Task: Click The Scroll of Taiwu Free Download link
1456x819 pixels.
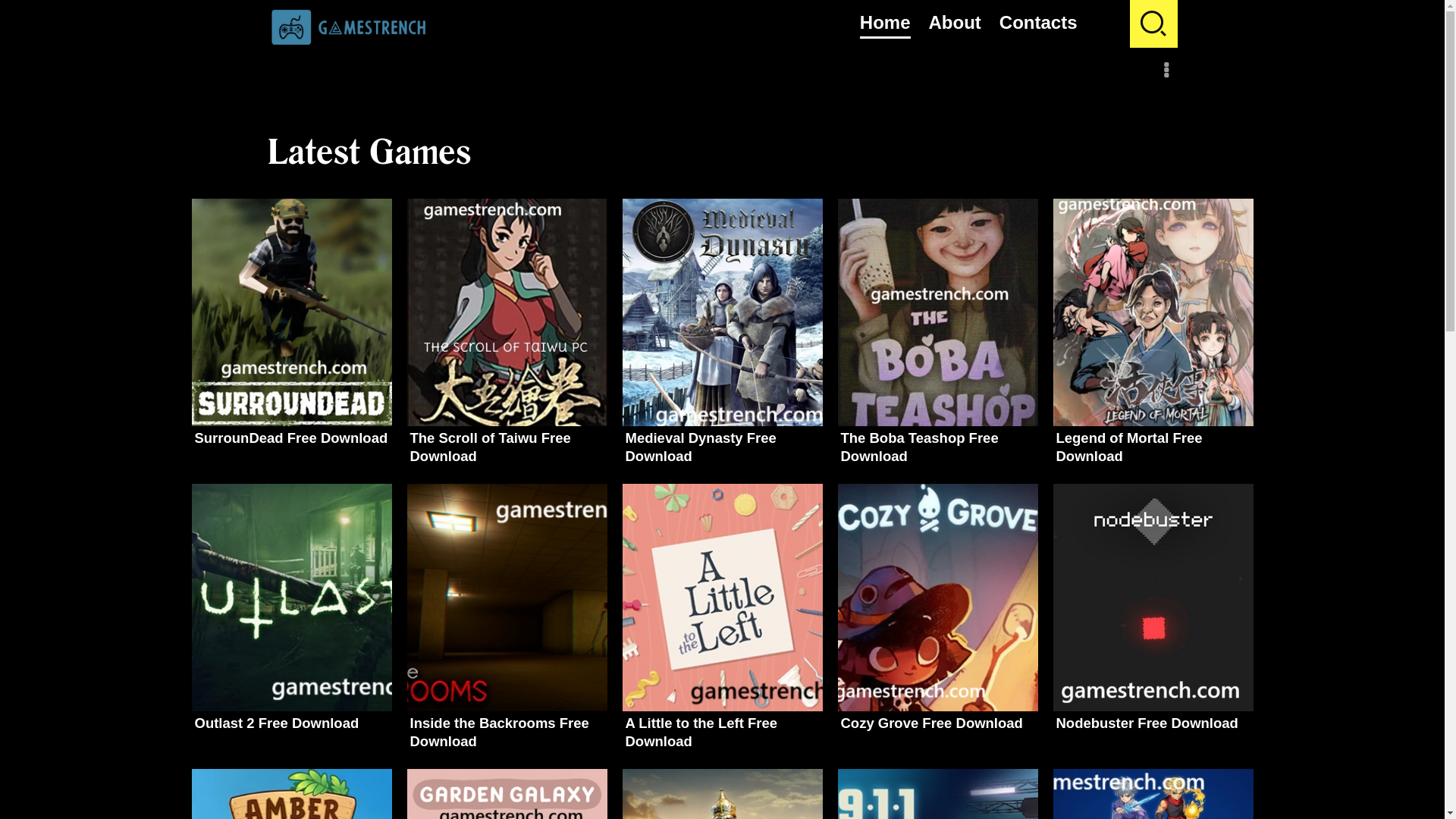Action: point(490,447)
